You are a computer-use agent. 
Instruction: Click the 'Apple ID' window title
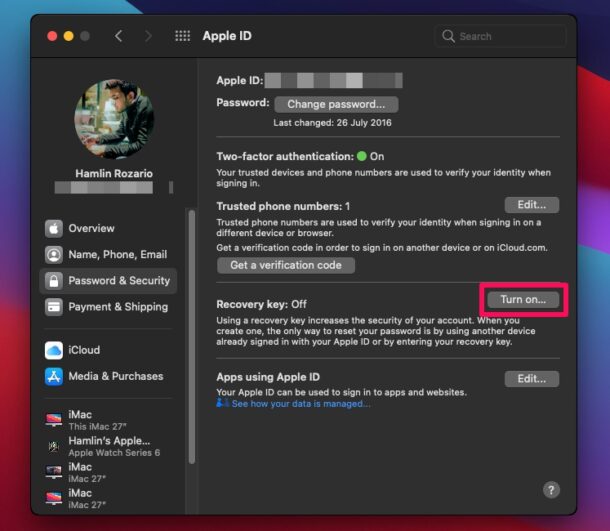(227, 36)
